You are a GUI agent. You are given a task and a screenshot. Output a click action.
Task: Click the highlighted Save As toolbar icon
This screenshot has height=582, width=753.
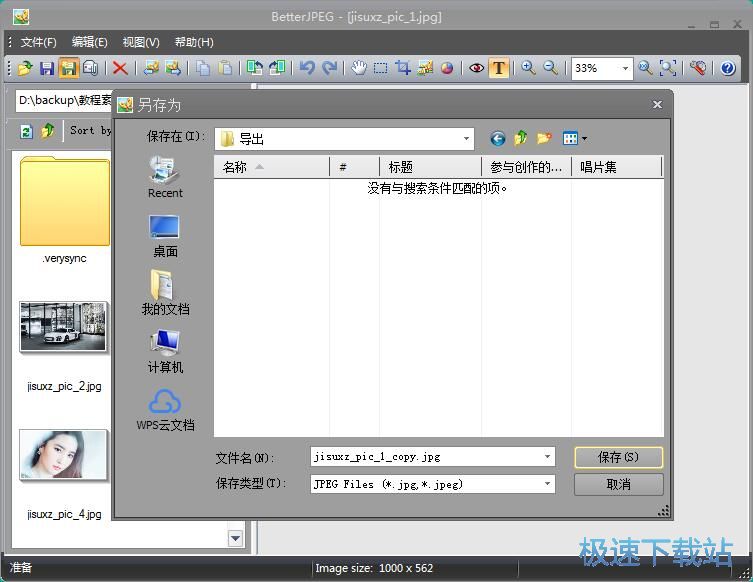68,68
